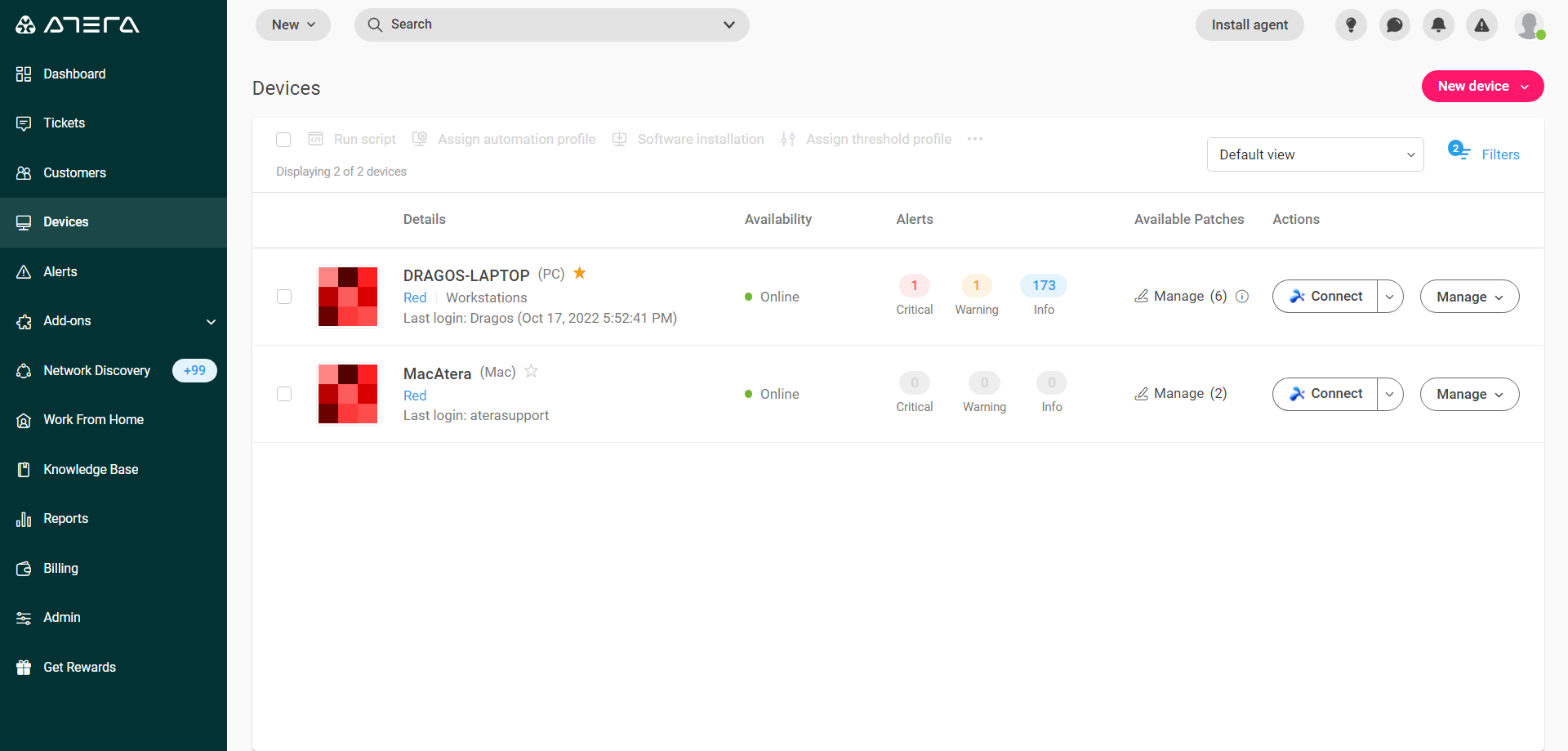
Task: Toggle the select-all devices checkbox
Action: [x=283, y=140]
